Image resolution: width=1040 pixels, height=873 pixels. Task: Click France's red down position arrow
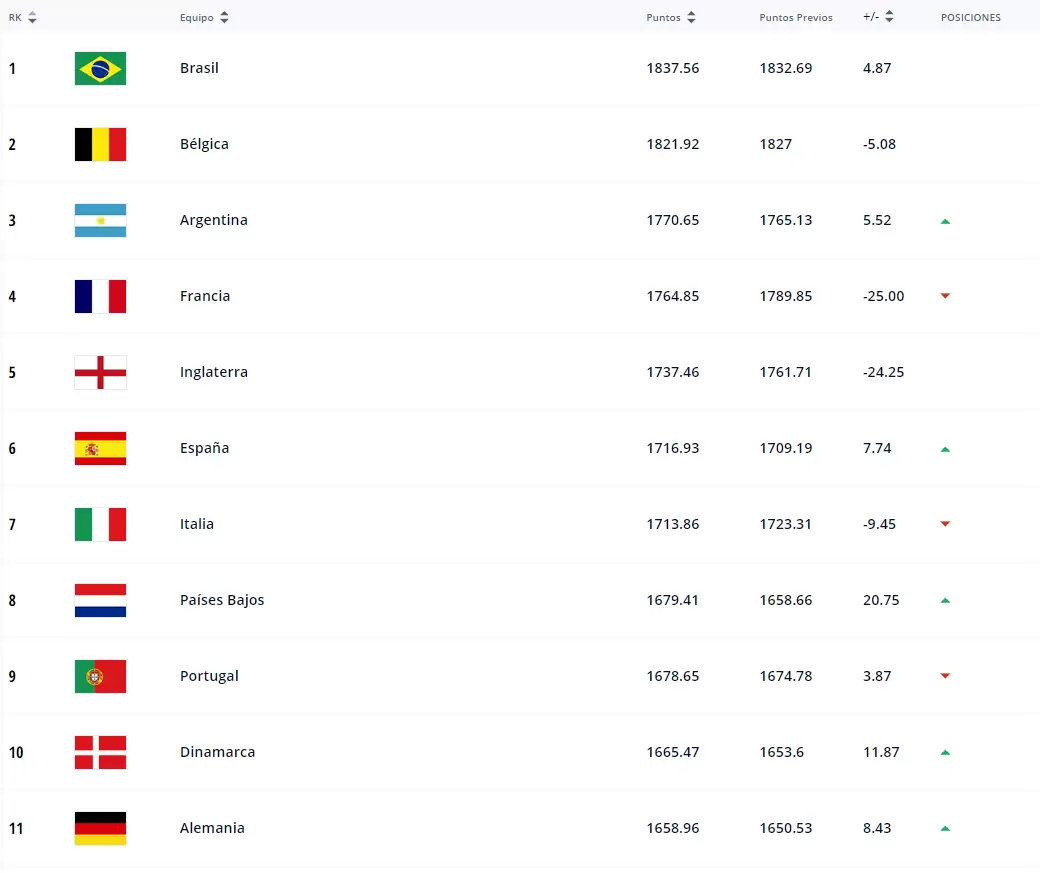pos(945,296)
